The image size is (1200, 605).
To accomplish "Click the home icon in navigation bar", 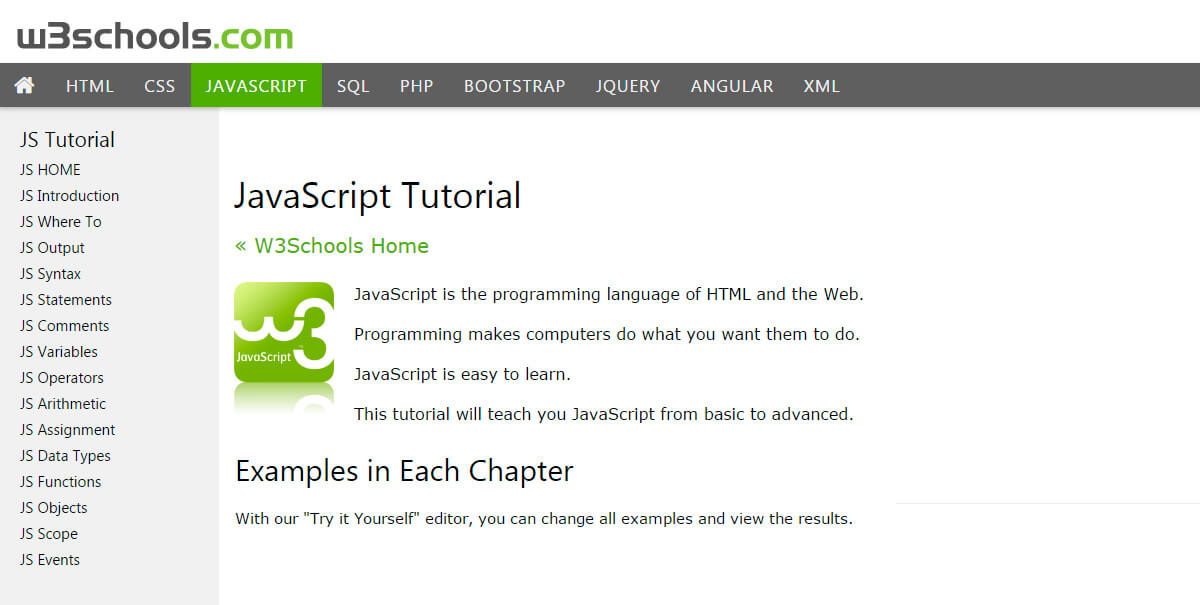I will coord(24,85).
